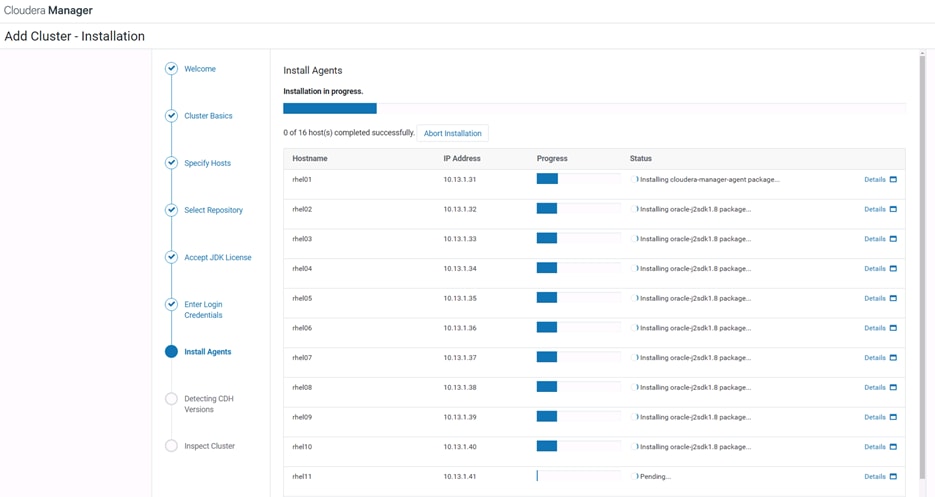This screenshot has height=497, width=935.
Task: Go to the Select Repository step
Action: [213, 210]
